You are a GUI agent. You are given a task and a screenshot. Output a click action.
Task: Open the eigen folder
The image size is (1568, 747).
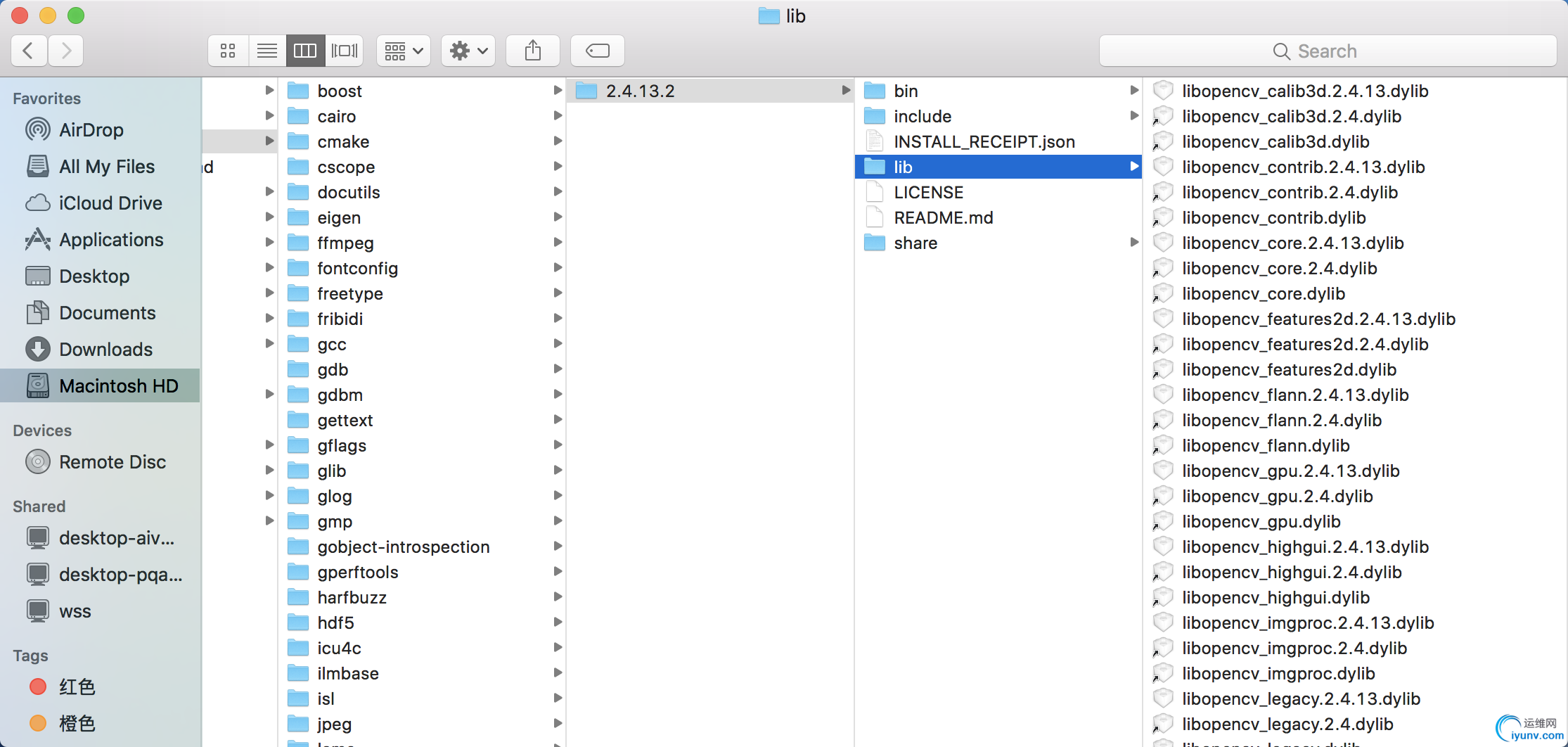point(422,217)
